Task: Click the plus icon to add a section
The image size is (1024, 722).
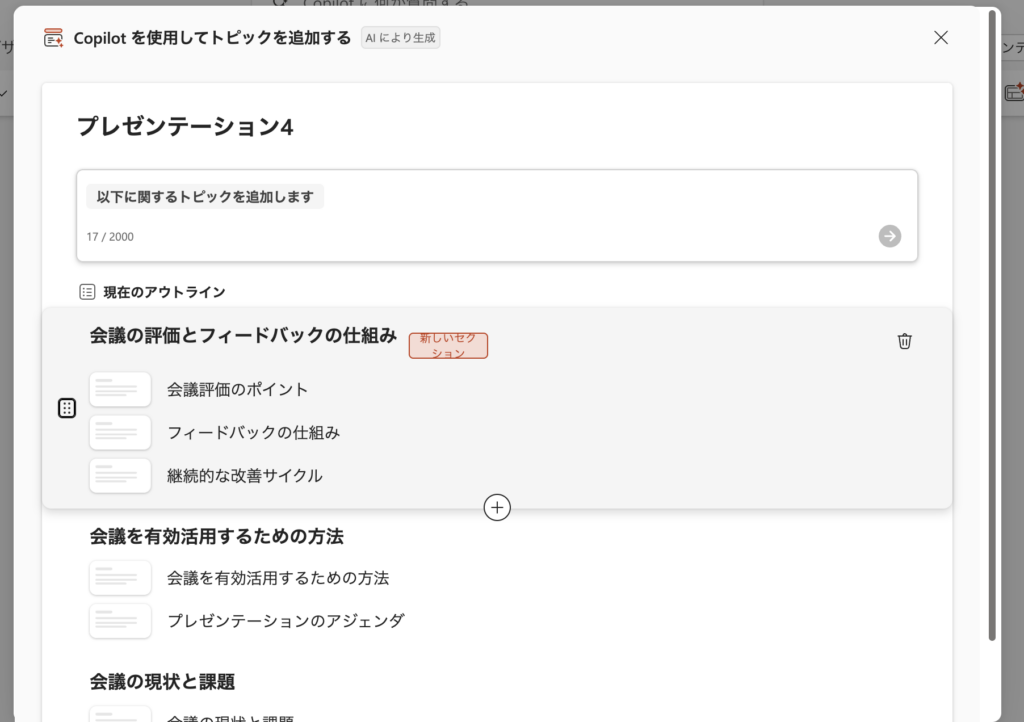Action: click(x=497, y=508)
